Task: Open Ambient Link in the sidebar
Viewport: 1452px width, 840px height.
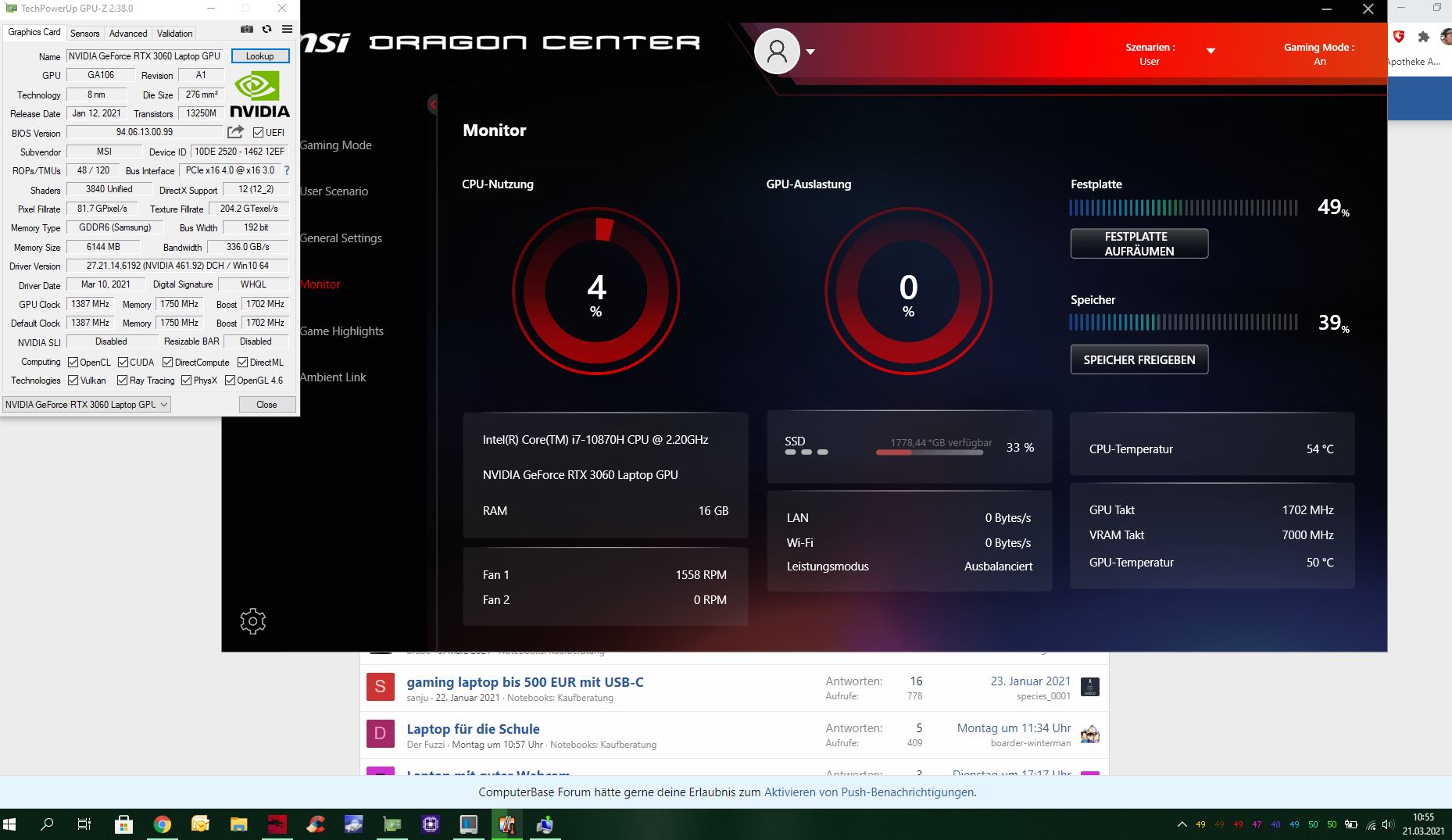Action: (334, 377)
